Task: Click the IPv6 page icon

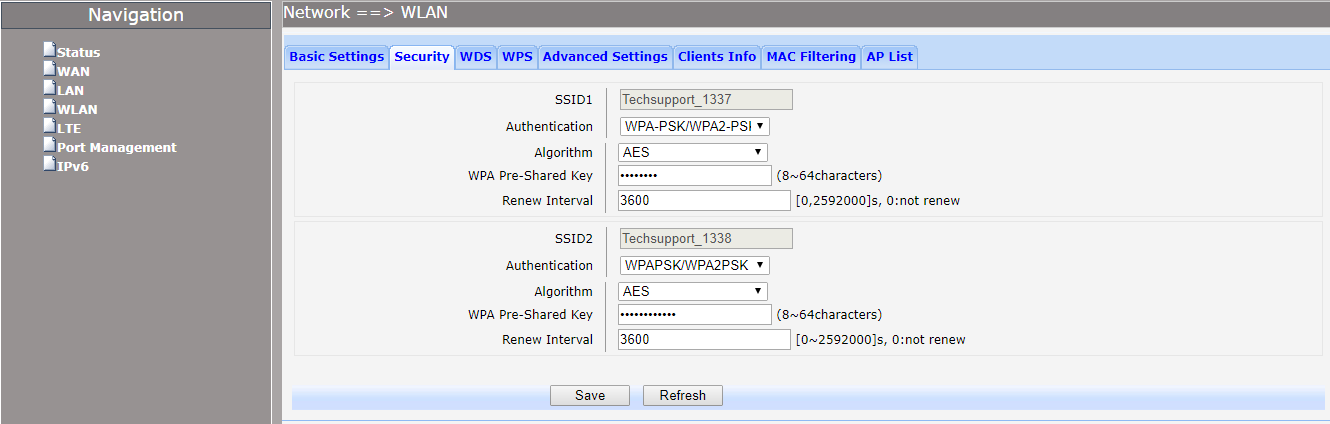Action: (49, 164)
